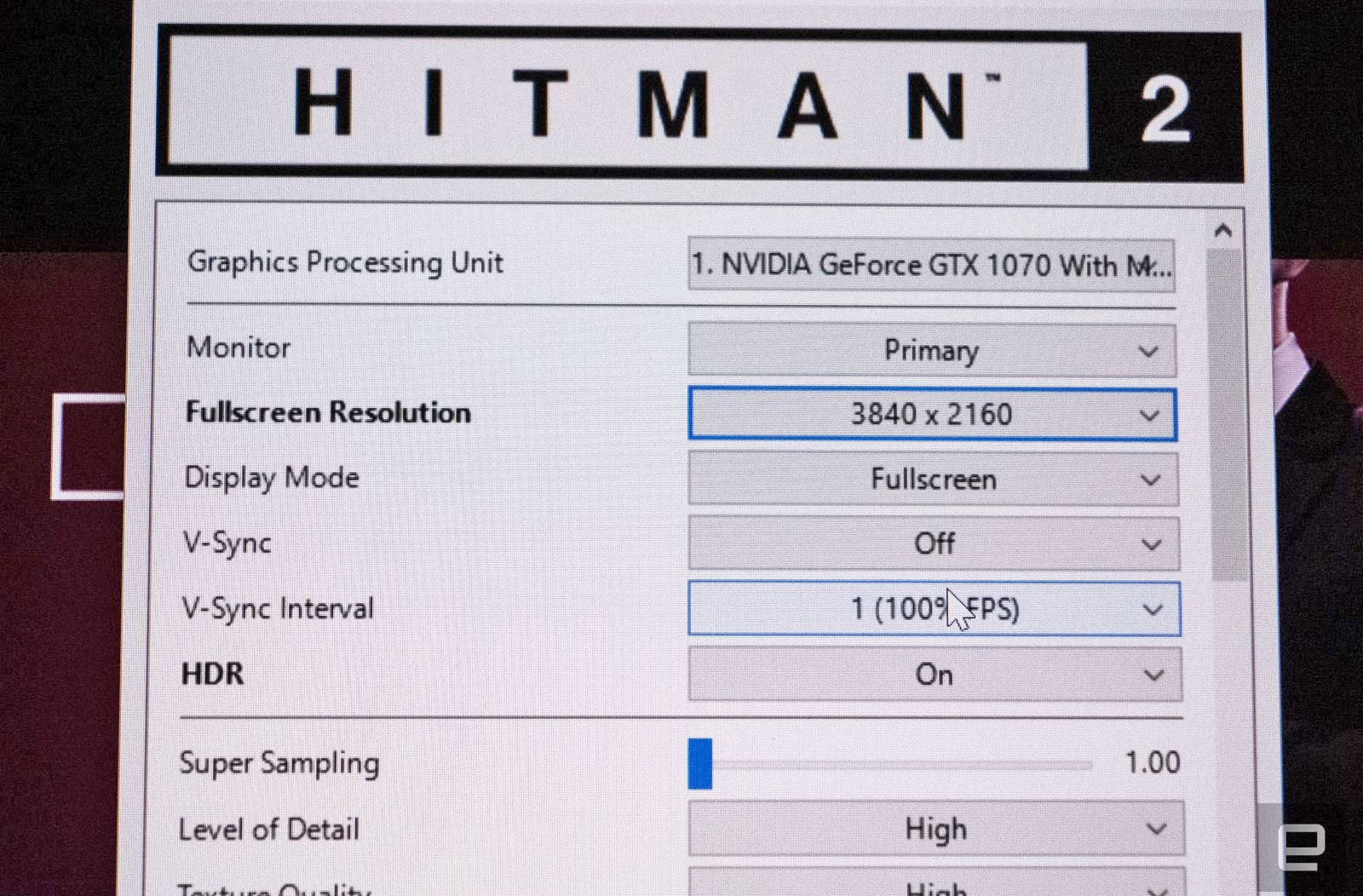
Task: Open the HDR dropdown set to On
Action: tap(935, 674)
